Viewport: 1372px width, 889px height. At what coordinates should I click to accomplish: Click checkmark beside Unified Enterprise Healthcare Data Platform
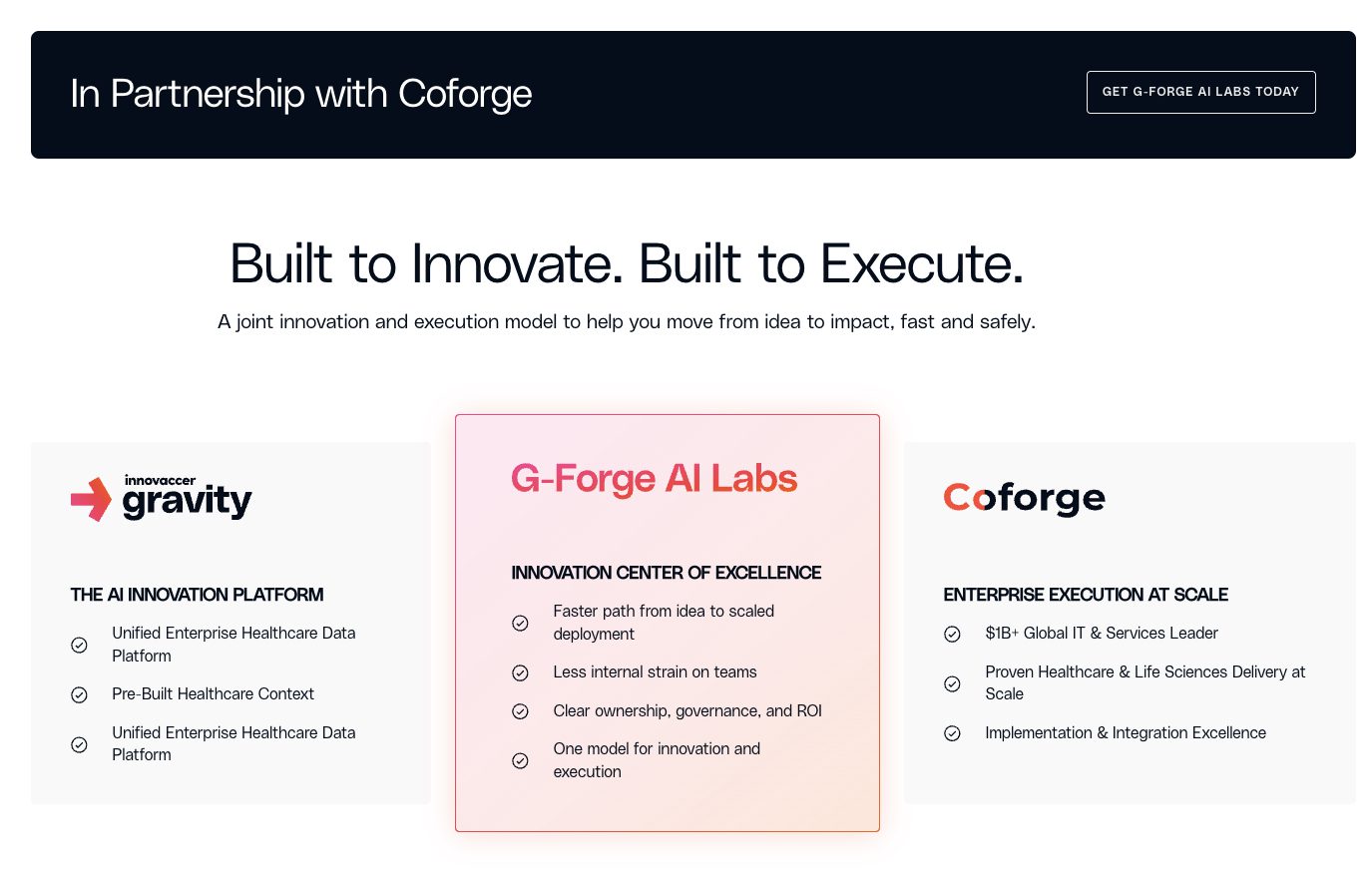coord(80,645)
